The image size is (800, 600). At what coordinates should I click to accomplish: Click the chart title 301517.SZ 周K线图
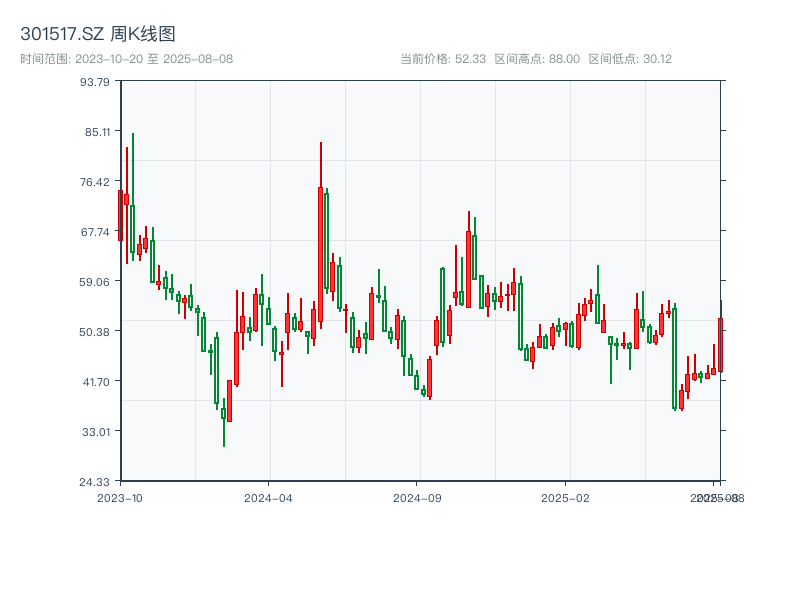(x=98, y=34)
